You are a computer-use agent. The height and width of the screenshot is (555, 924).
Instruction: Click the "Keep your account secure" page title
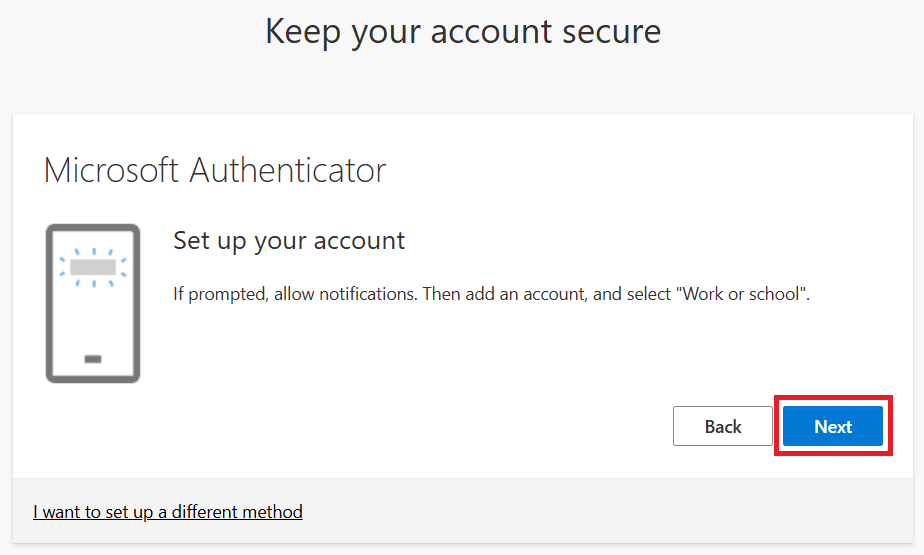(x=463, y=32)
